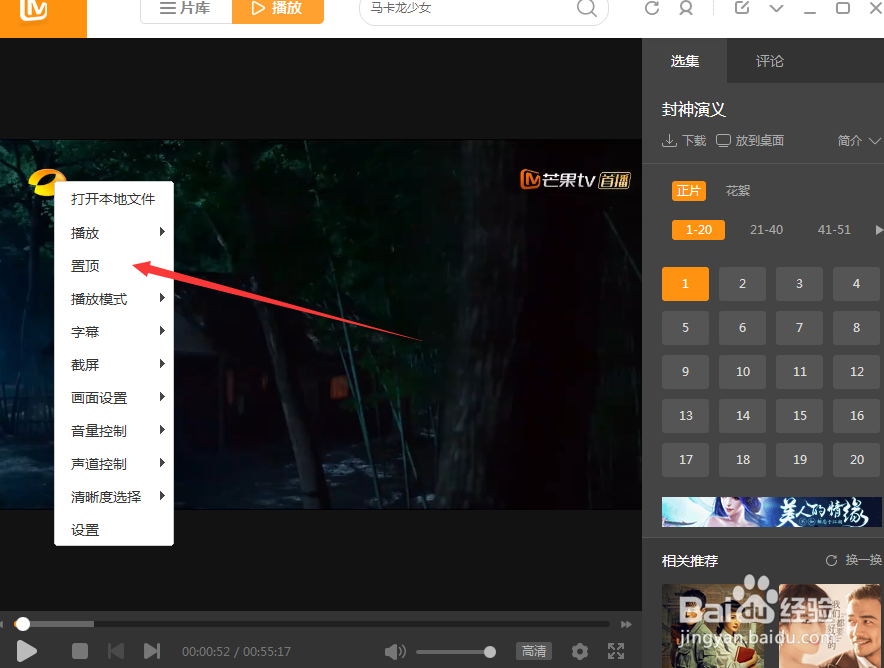Select the 正片 full episodes toggle
Viewport: 884px width, 668px height.
click(x=688, y=191)
